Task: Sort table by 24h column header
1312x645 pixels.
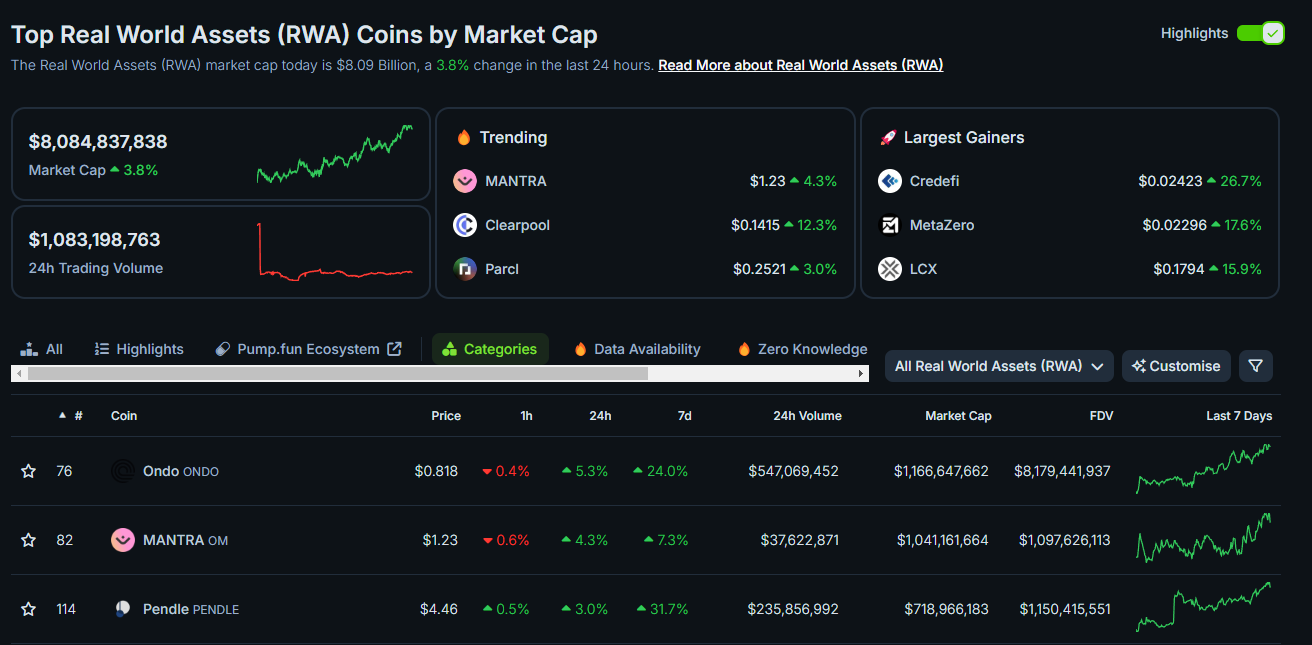Action: coord(600,415)
